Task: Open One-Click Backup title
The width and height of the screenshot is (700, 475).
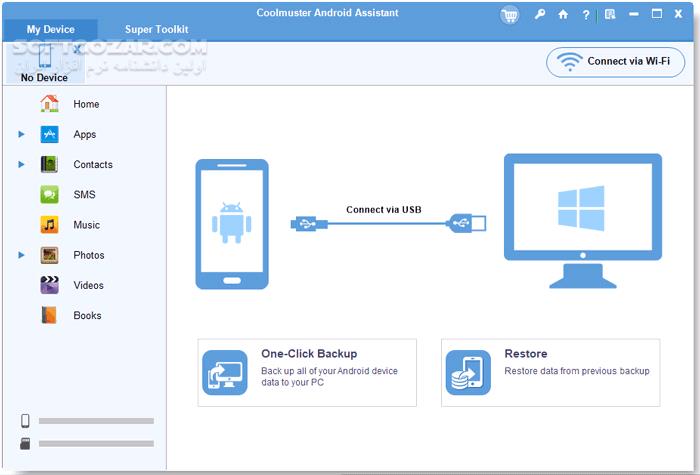Action: pyautogui.click(x=309, y=354)
